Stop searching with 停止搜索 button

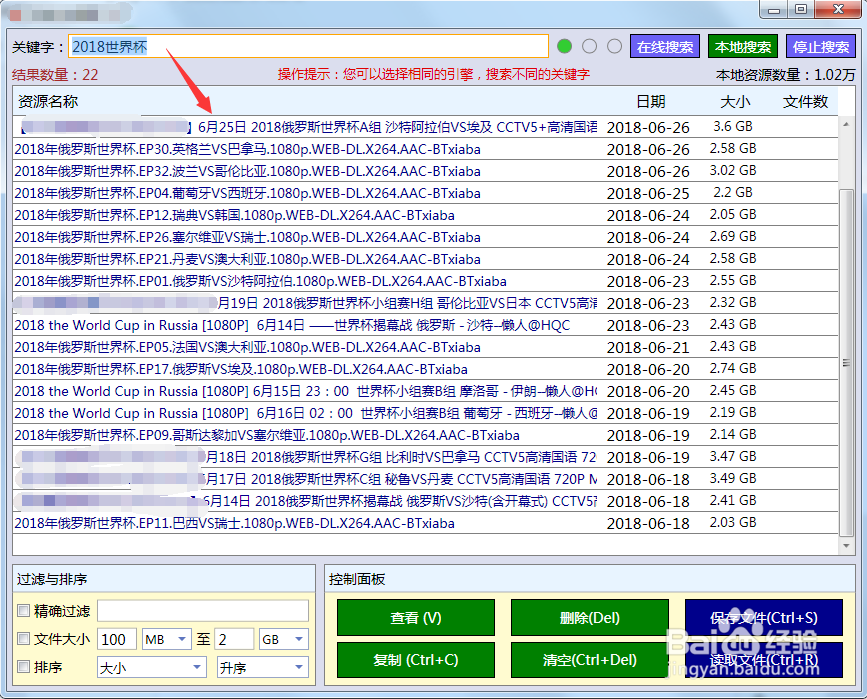(821, 47)
